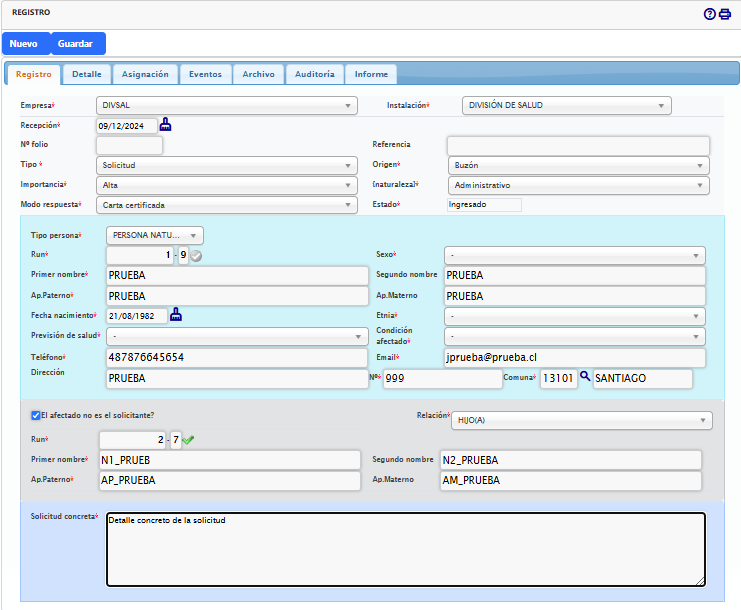The height and width of the screenshot is (610, 741).
Task: Click inside the Solicitud concreta text area
Action: tap(406, 550)
